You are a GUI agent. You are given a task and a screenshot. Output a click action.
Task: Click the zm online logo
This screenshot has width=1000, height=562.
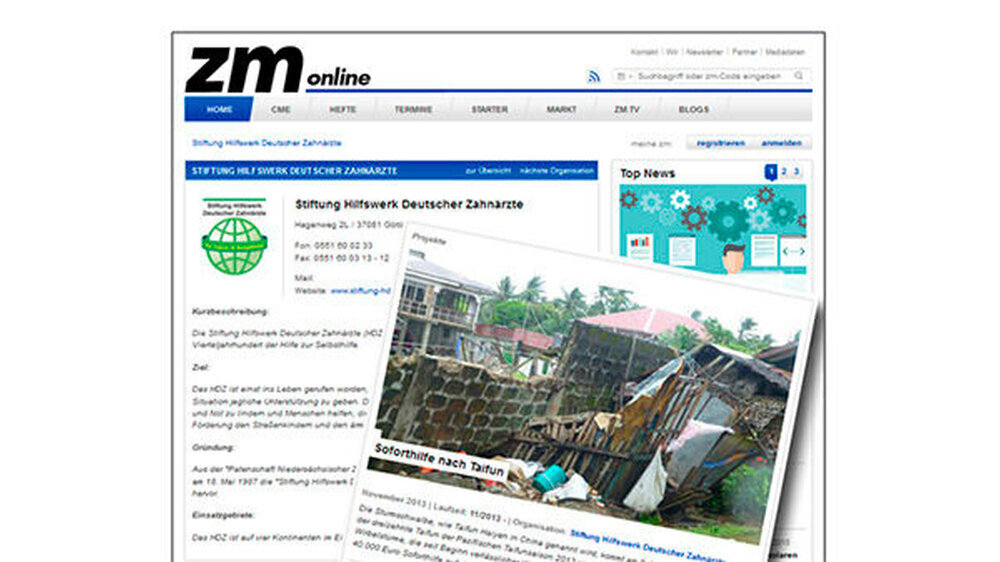tap(277, 70)
